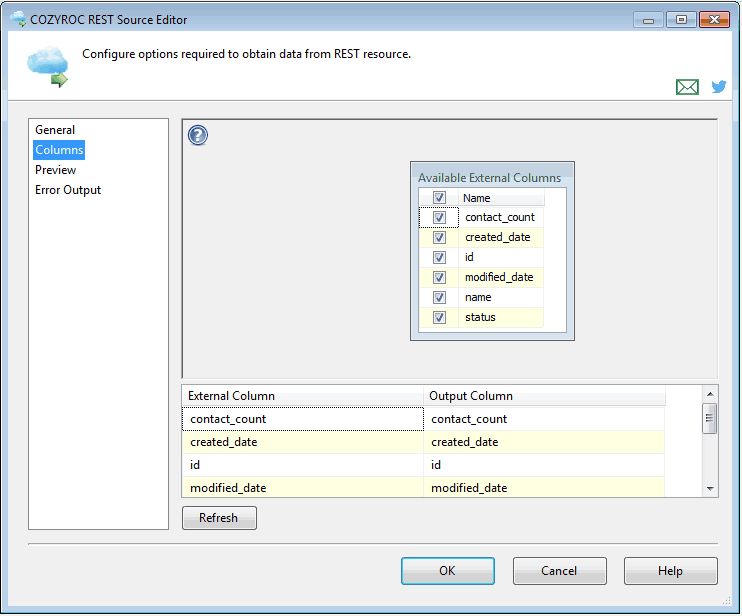The height and width of the screenshot is (616, 742).
Task: Toggle the id column checkbox
Action: tap(439, 257)
